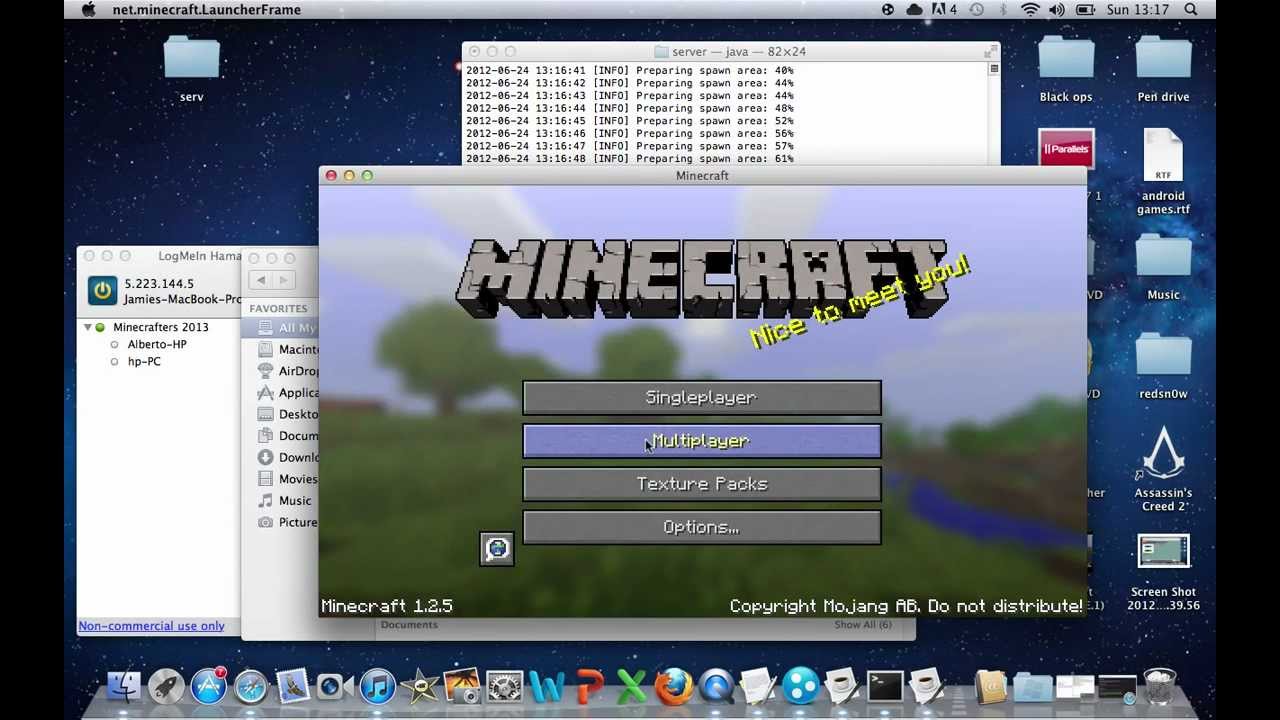Open Firefox from the dock

(674, 687)
